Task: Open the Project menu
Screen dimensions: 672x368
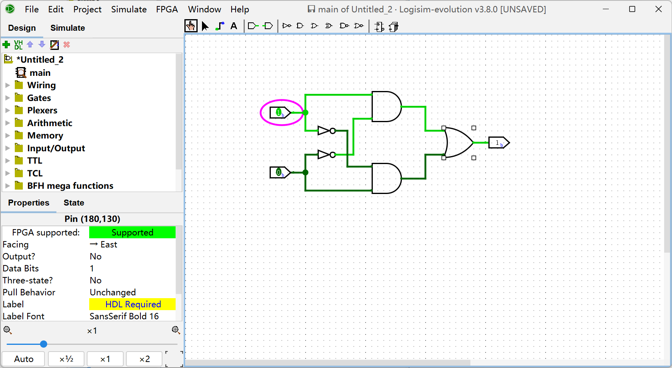Action: pyautogui.click(x=87, y=9)
